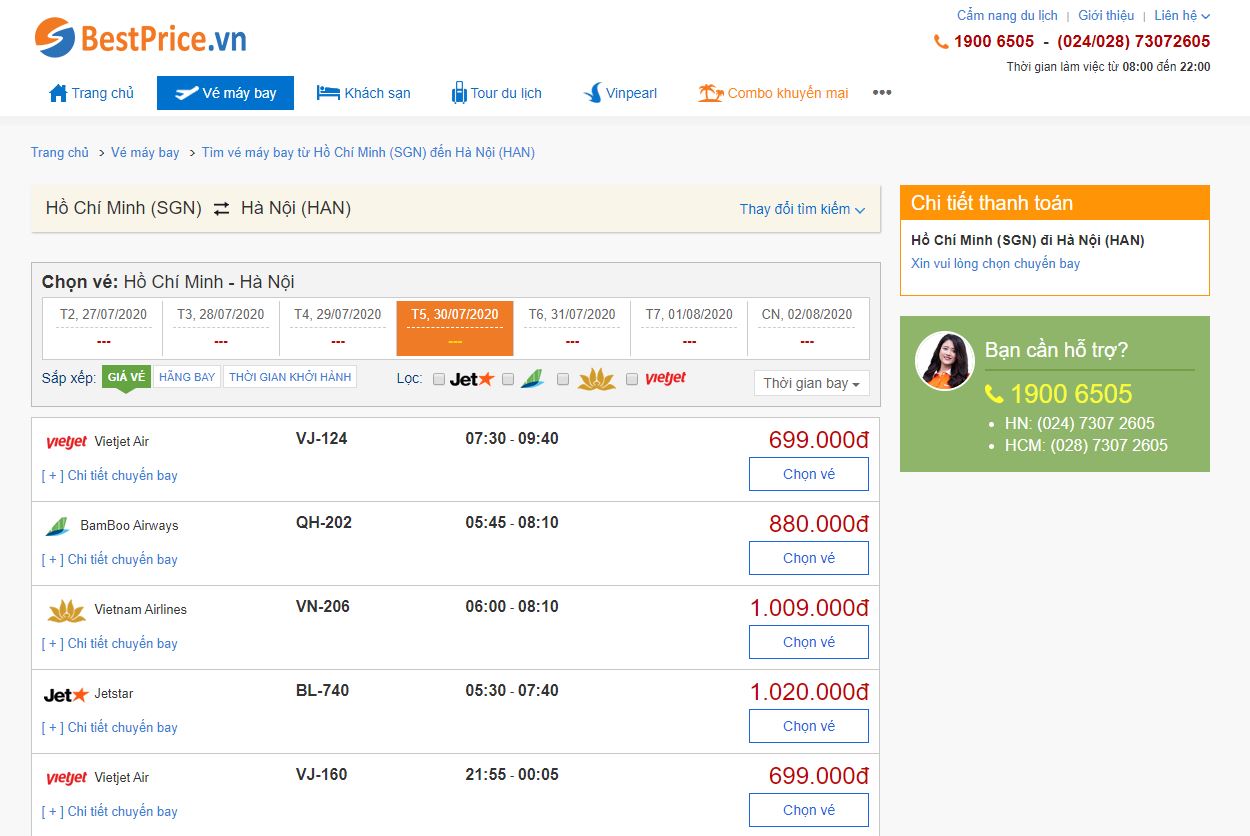The width and height of the screenshot is (1250, 836).
Task: Click the support agent avatar photo
Action: 945,361
